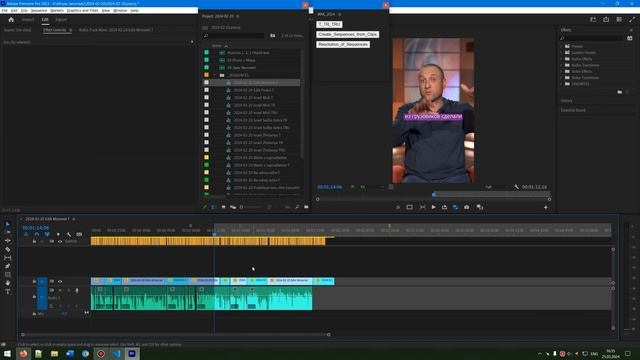
Task: Switch to the Import tab
Action: pos(28,20)
